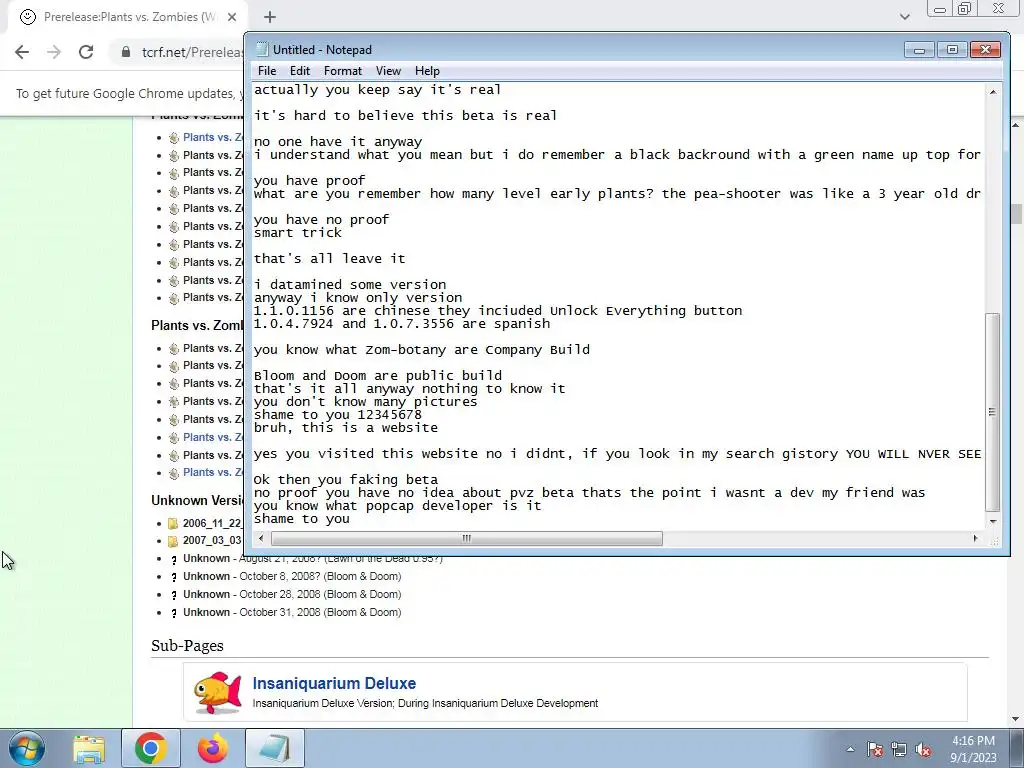Open Unknown - October 8, 2008 entry
Viewport: 1024px width, 768px height.
tap(292, 576)
